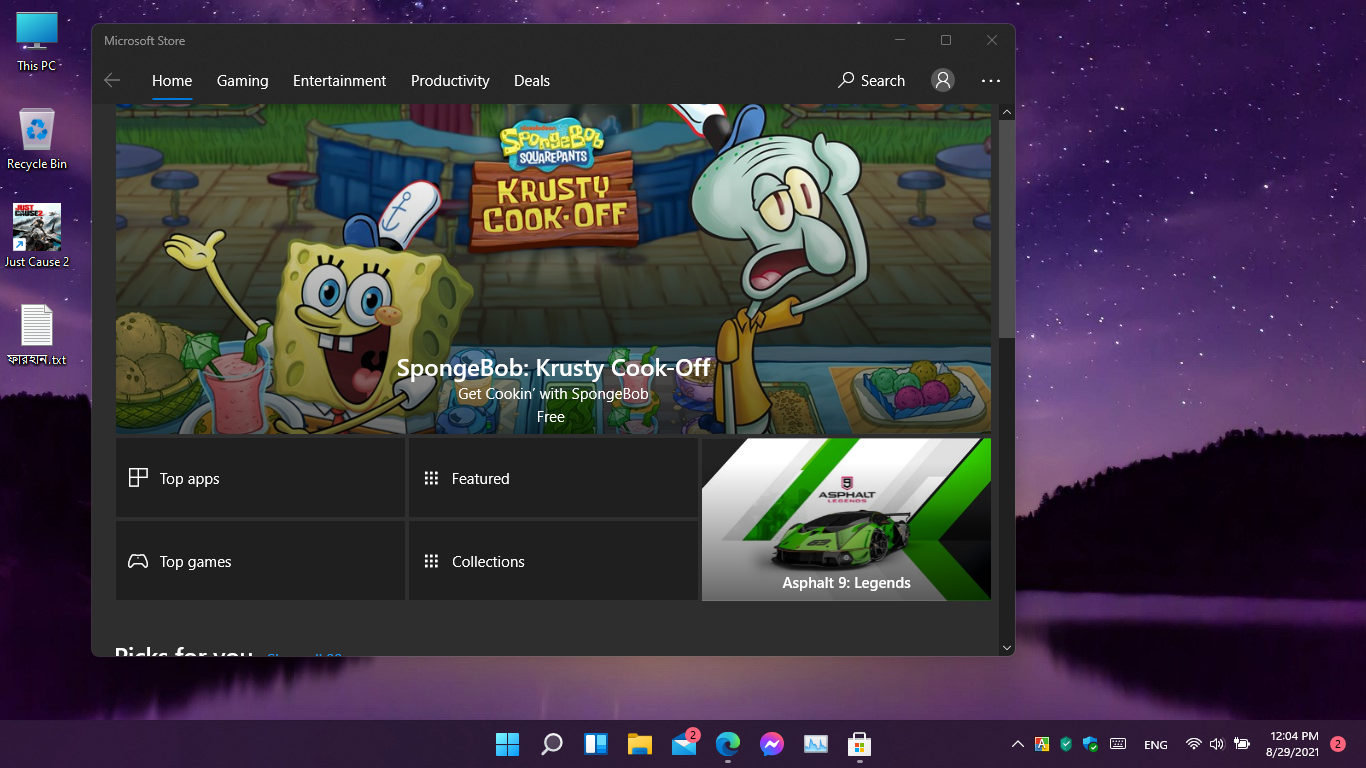Click the Search button in Store

pos(872,81)
